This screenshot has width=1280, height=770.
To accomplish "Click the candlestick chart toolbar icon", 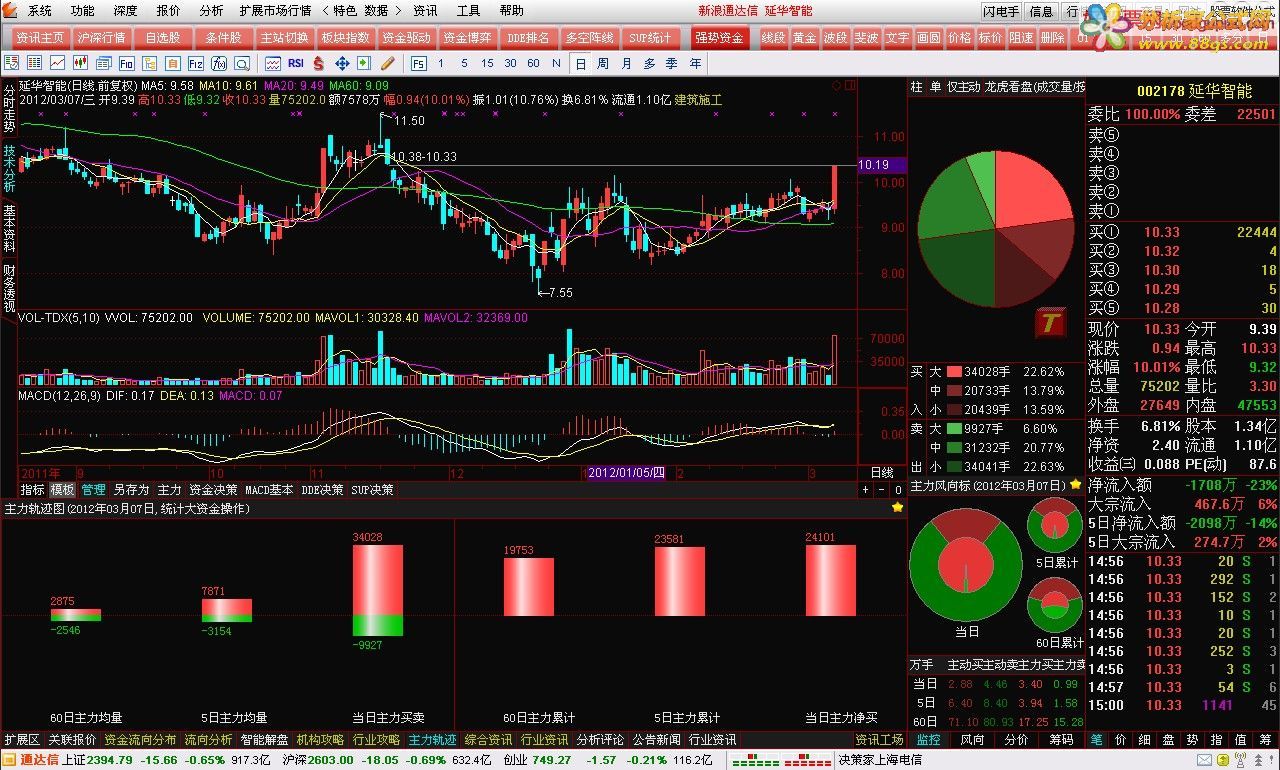I will click(x=80, y=63).
